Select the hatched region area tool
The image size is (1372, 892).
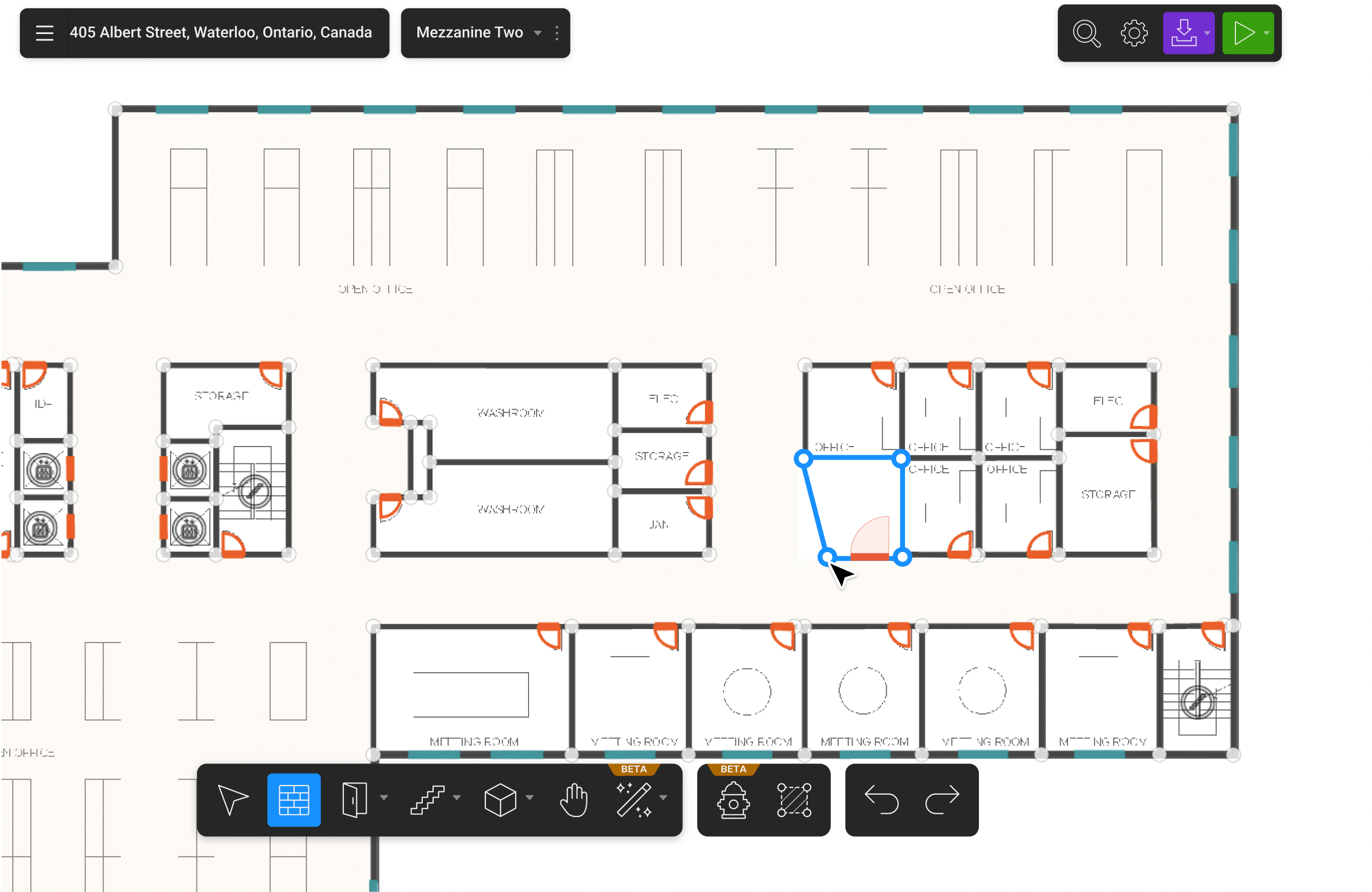pyautogui.click(x=794, y=799)
